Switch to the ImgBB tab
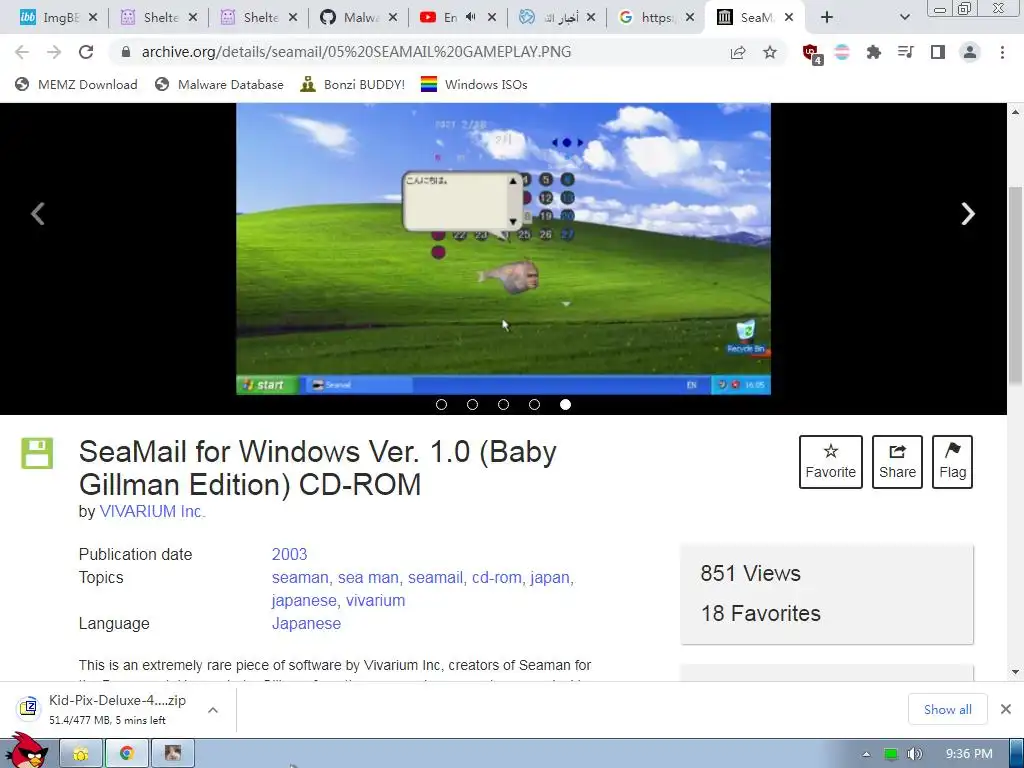 coord(57,18)
